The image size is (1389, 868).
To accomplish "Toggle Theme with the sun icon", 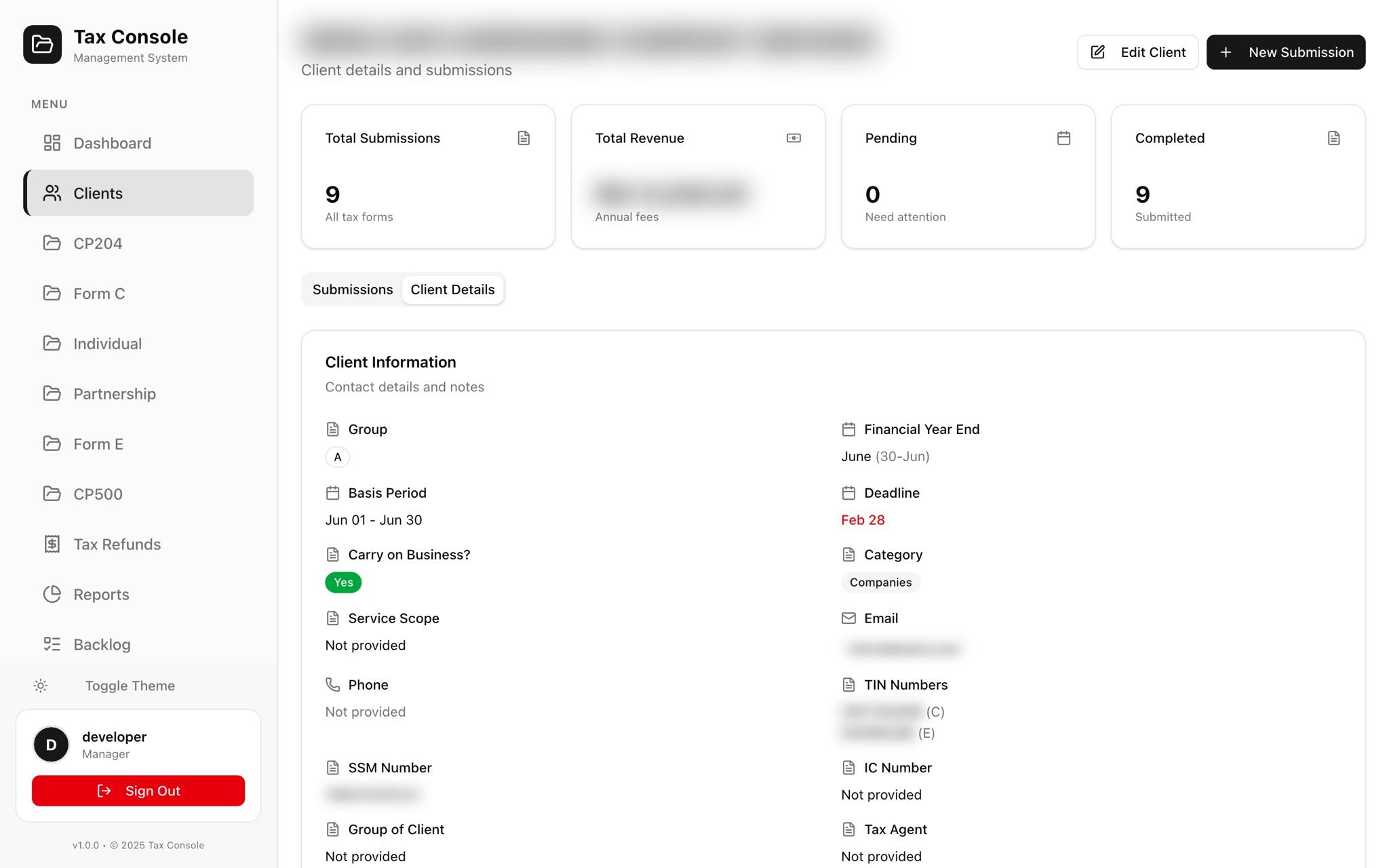I will [x=41, y=686].
